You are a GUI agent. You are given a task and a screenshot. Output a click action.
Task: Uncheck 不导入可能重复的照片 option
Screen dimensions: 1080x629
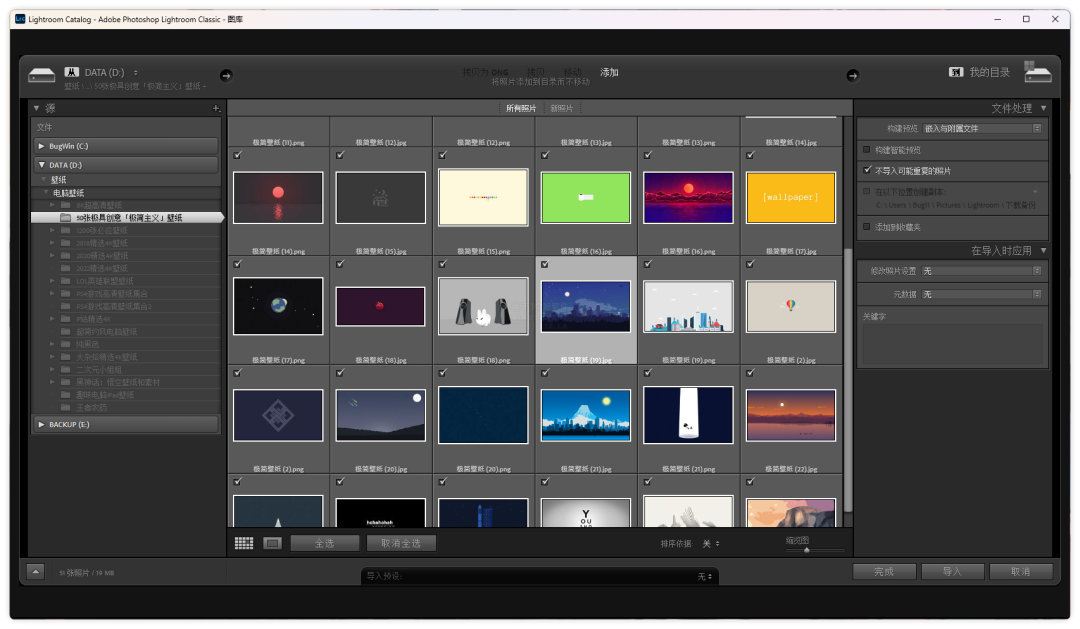867,169
